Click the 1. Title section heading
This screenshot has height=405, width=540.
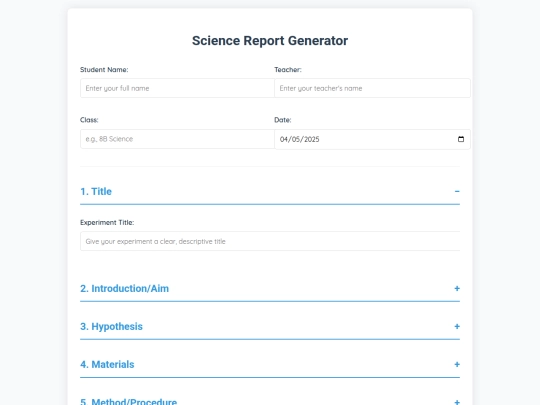96,191
